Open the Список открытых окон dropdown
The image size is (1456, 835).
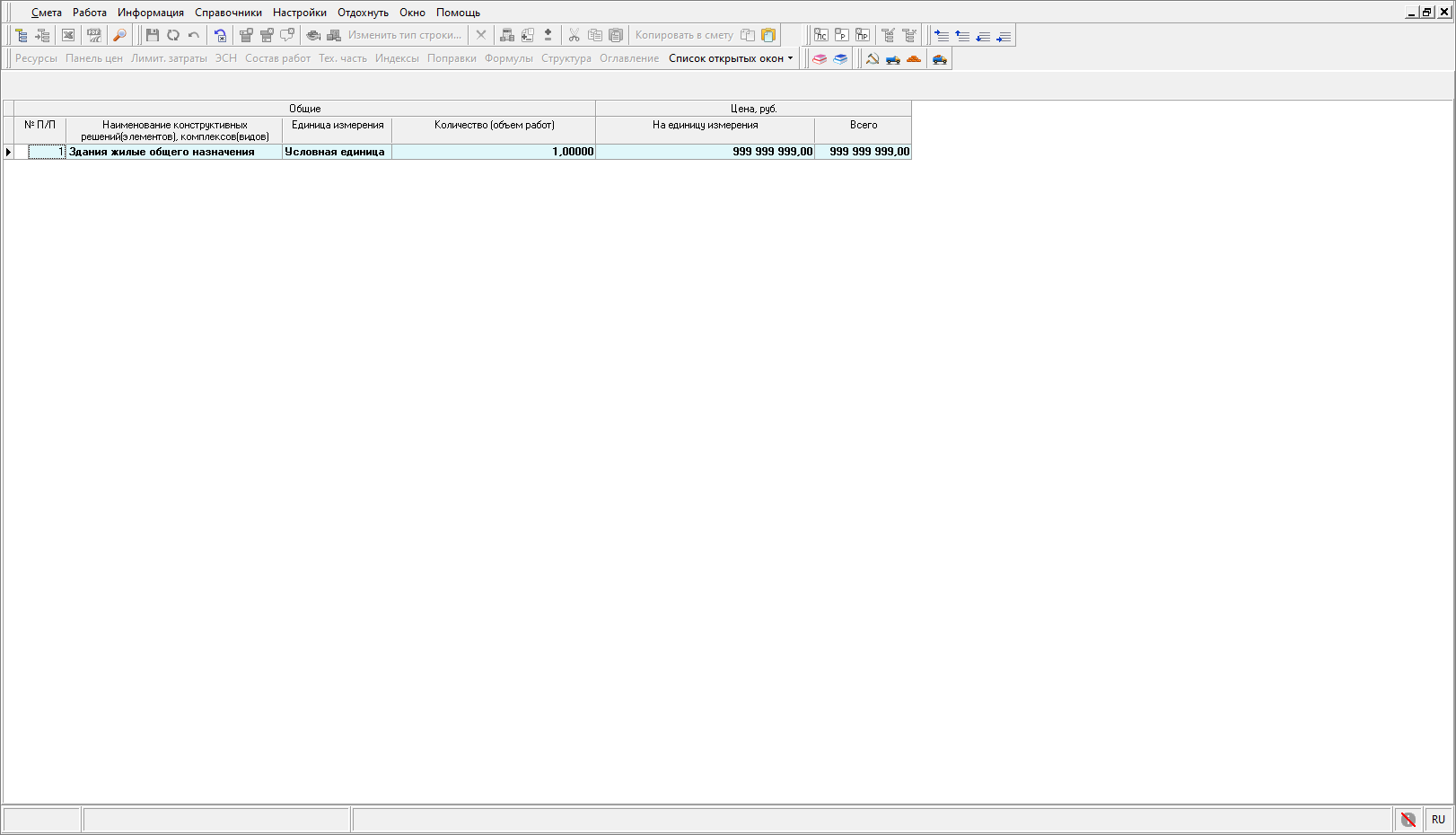pos(731,58)
